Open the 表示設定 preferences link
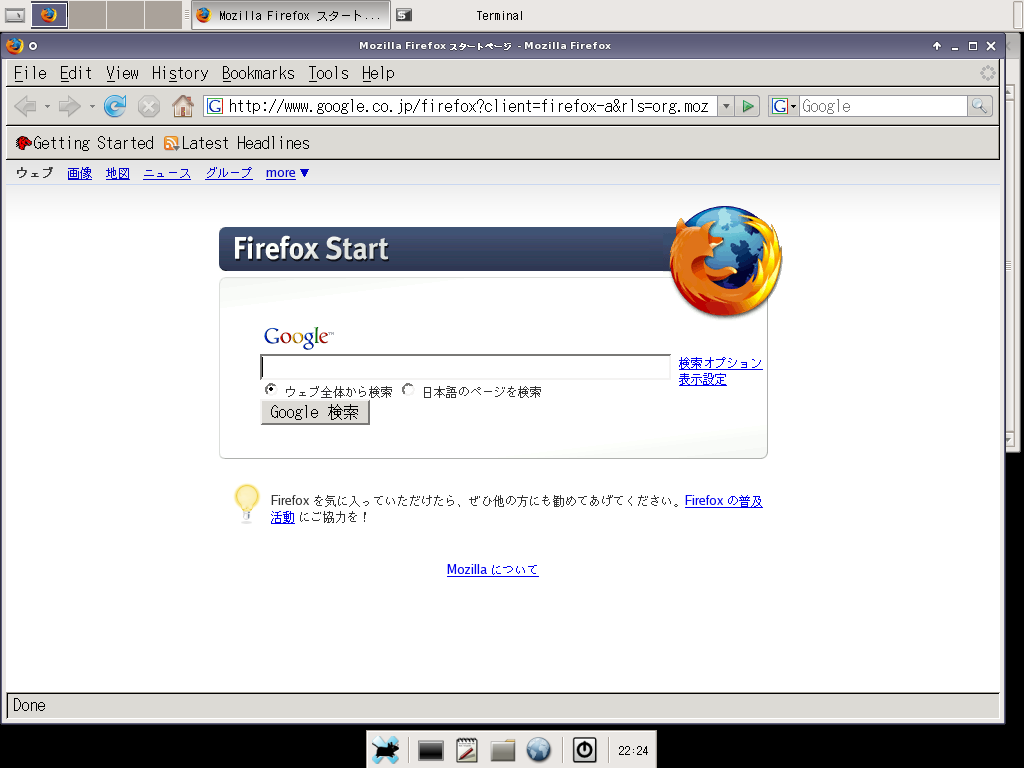The height and width of the screenshot is (768, 1024). (x=703, y=379)
